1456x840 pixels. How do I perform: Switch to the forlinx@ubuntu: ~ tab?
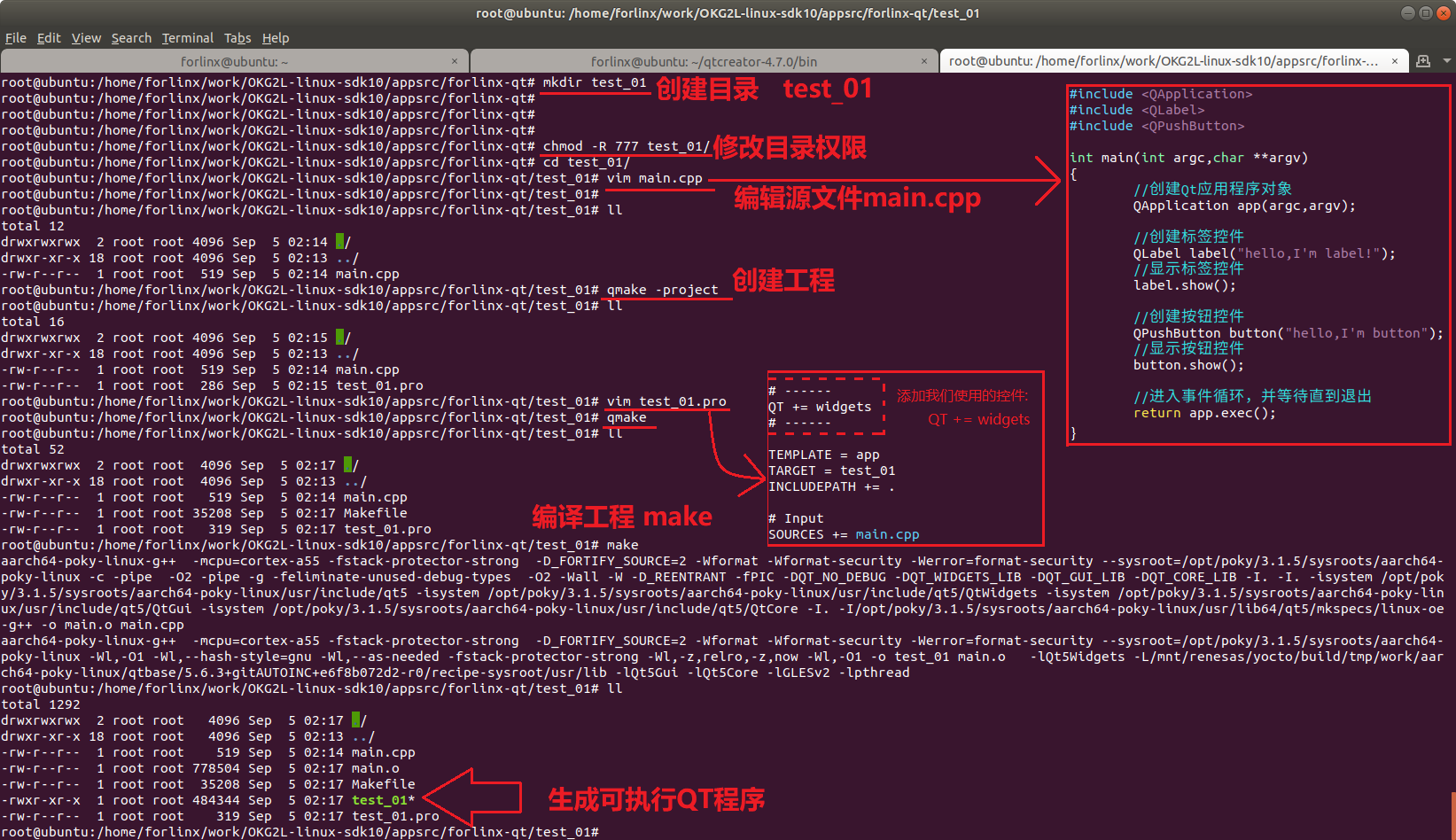(234, 61)
